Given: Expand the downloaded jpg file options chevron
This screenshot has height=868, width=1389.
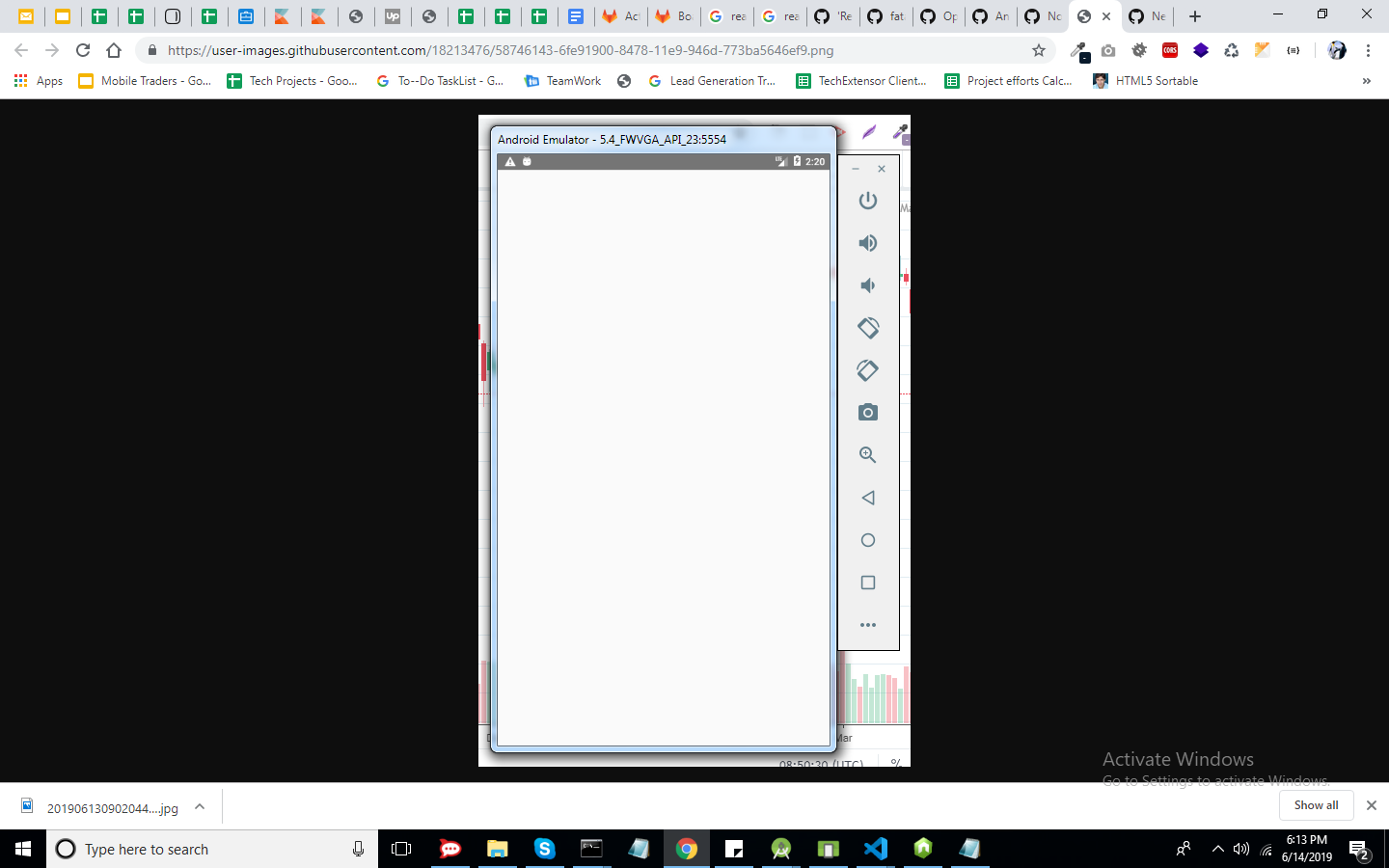Looking at the screenshot, I should tap(199, 807).
